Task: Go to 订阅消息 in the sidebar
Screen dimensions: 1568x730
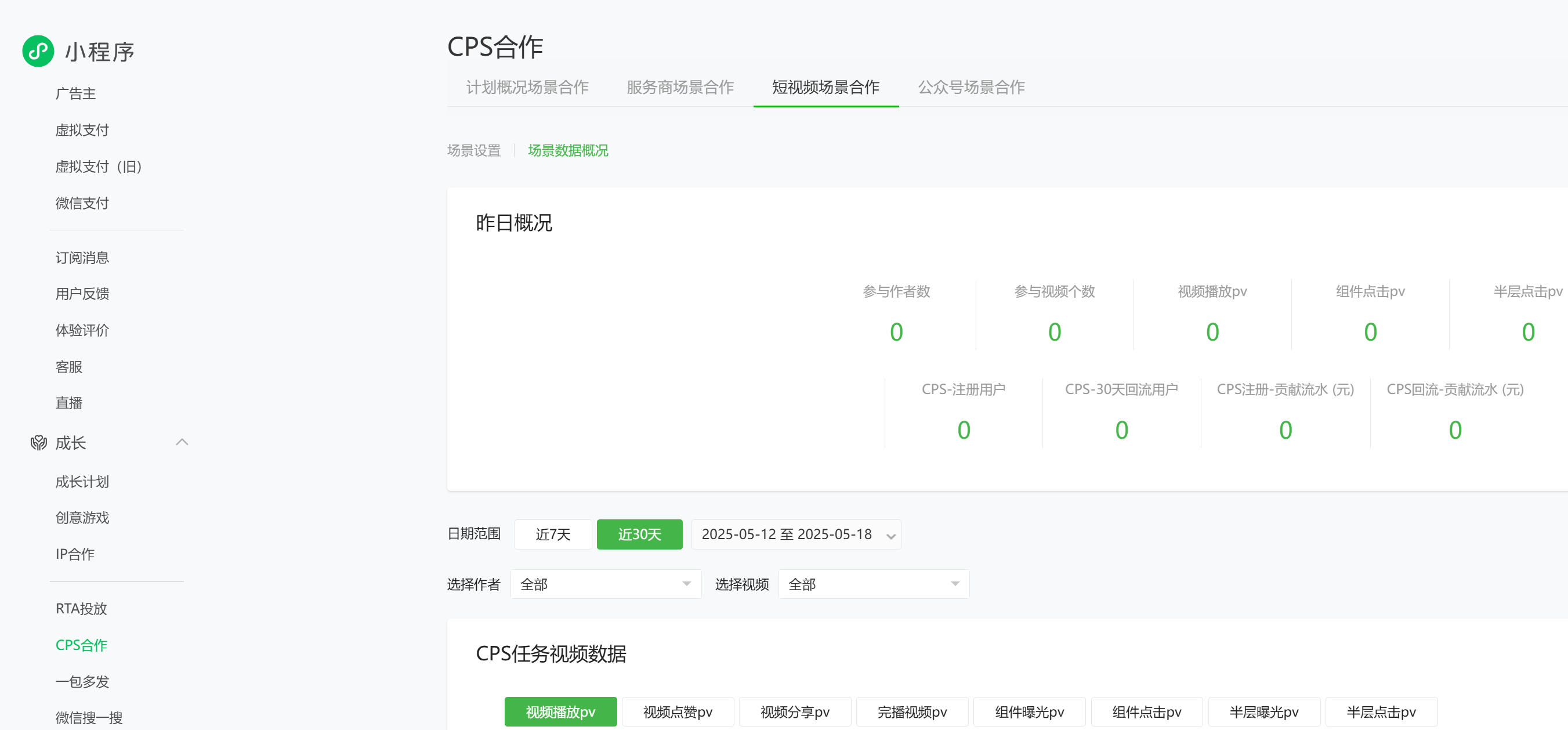Action: pos(82,258)
